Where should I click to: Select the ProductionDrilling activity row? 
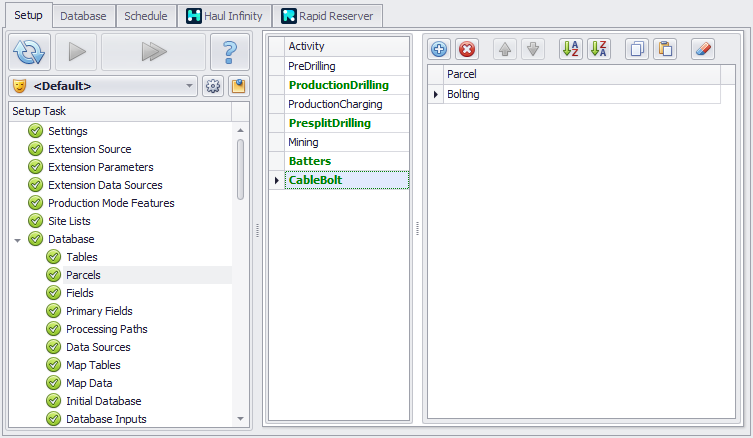coord(340,84)
